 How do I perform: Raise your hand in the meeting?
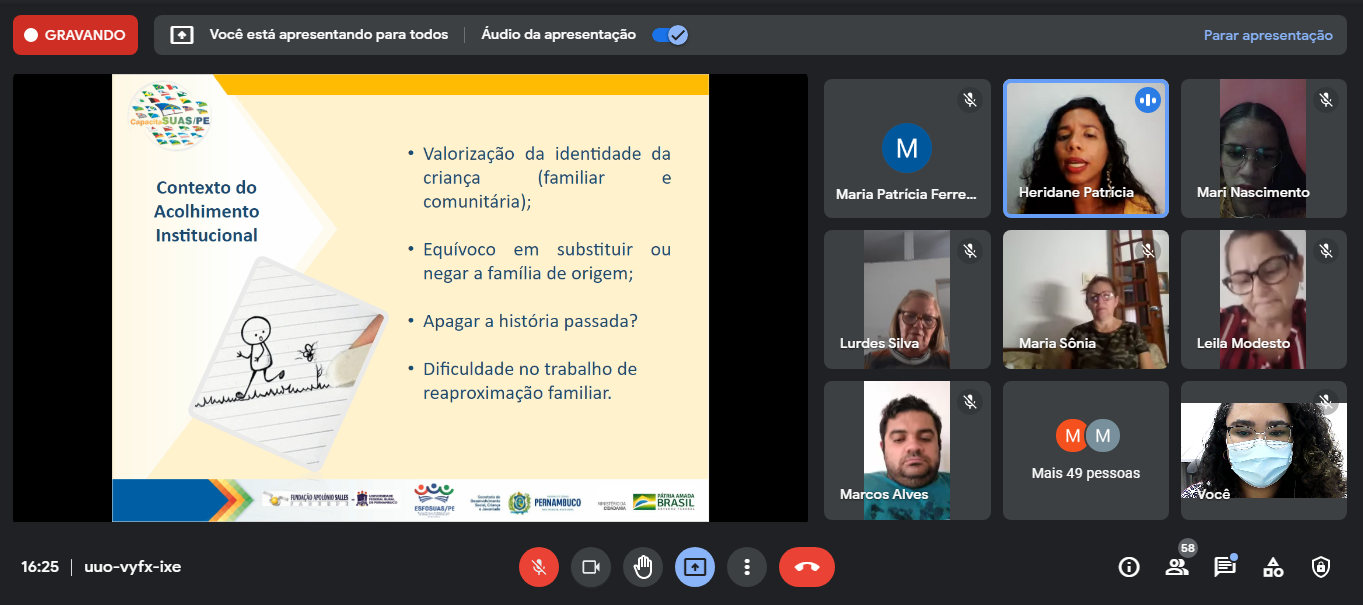click(642, 567)
